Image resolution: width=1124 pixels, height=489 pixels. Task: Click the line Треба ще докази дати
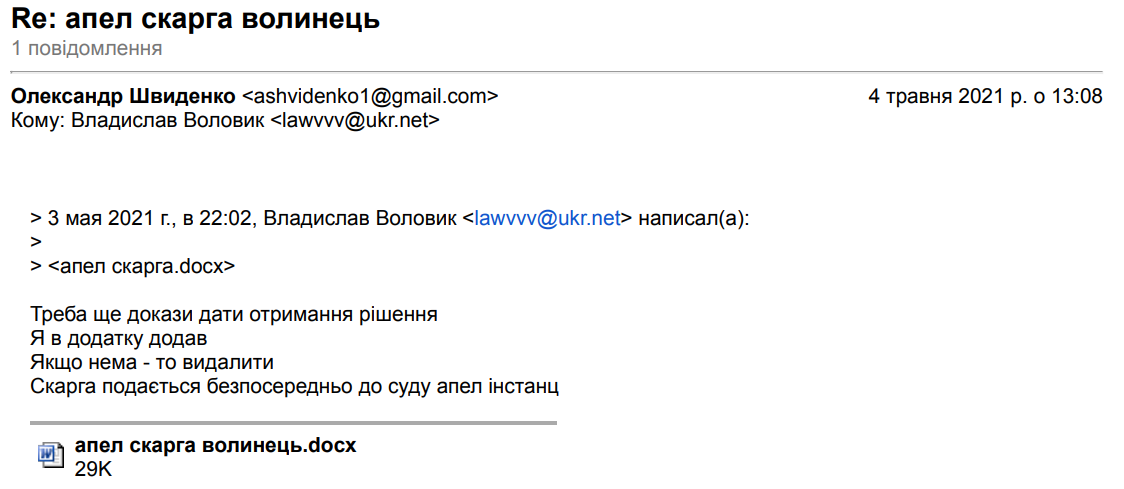[x=234, y=314]
